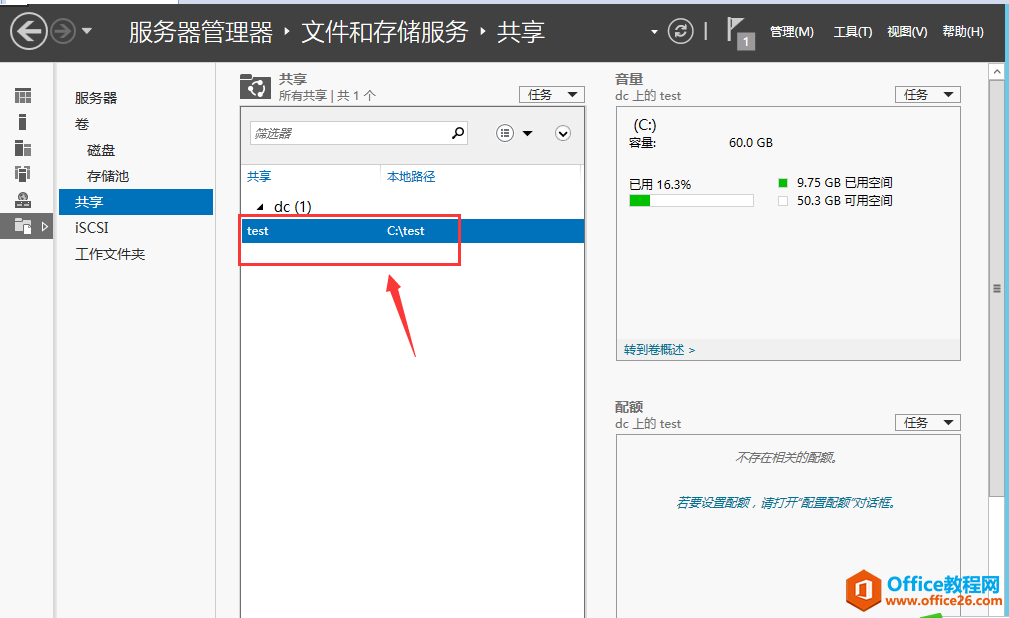Expand filter criteria with chevron button

(563, 133)
